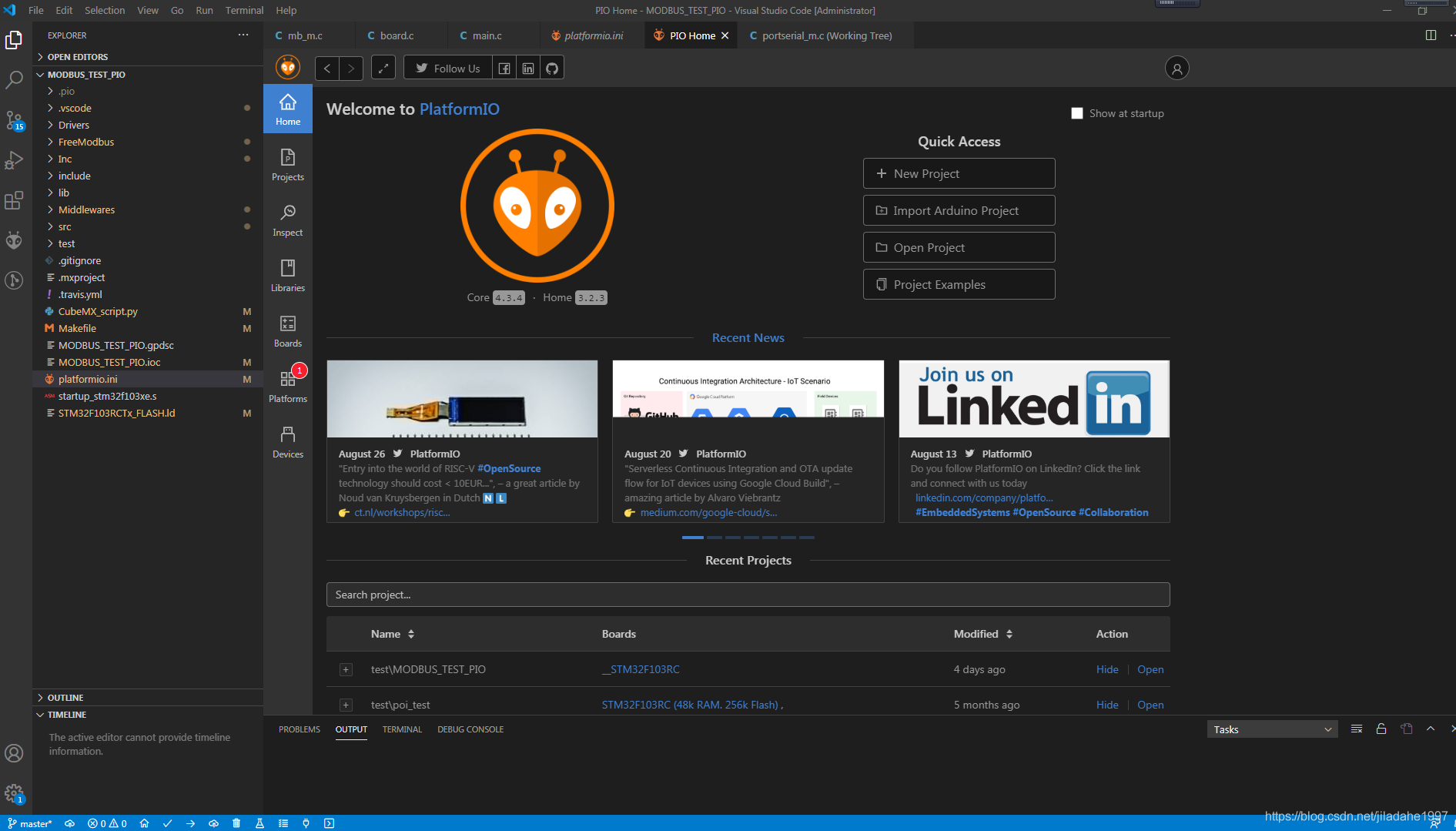The image size is (1456, 831).
Task: Open the Tasks output channel dropdown
Action: [x=1272, y=729]
